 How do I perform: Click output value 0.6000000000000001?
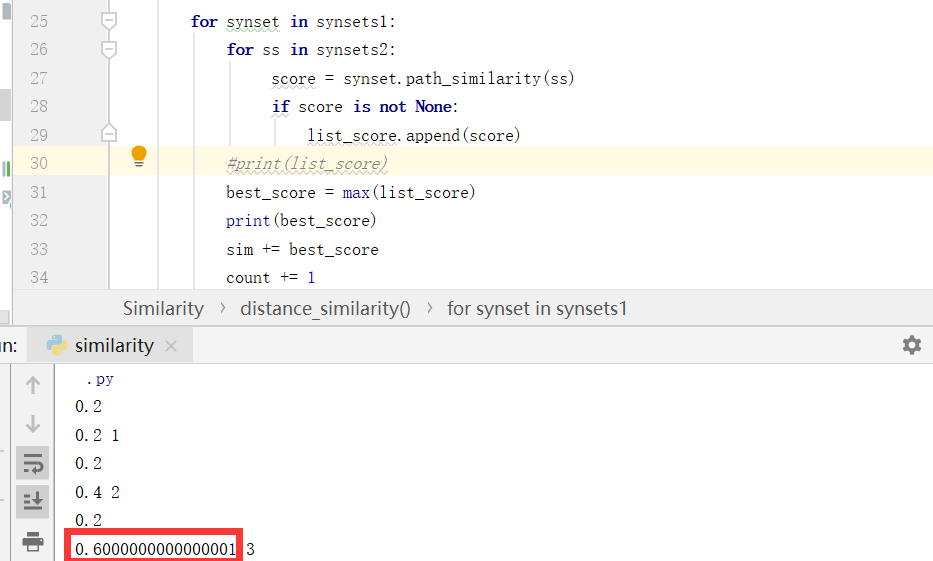click(x=155, y=549)
